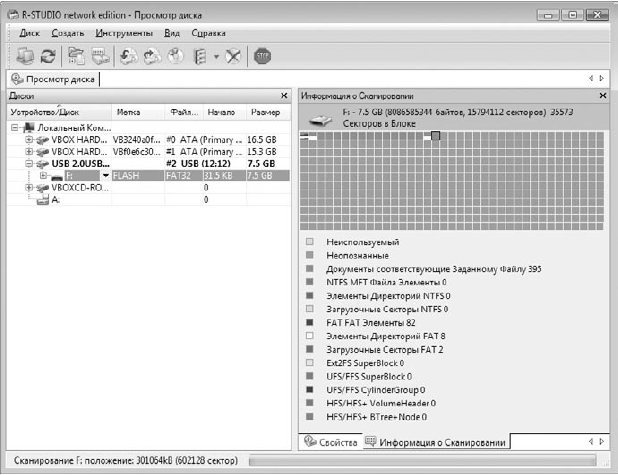Click the FAT FAT Элементы legend color square

point(310,322)
